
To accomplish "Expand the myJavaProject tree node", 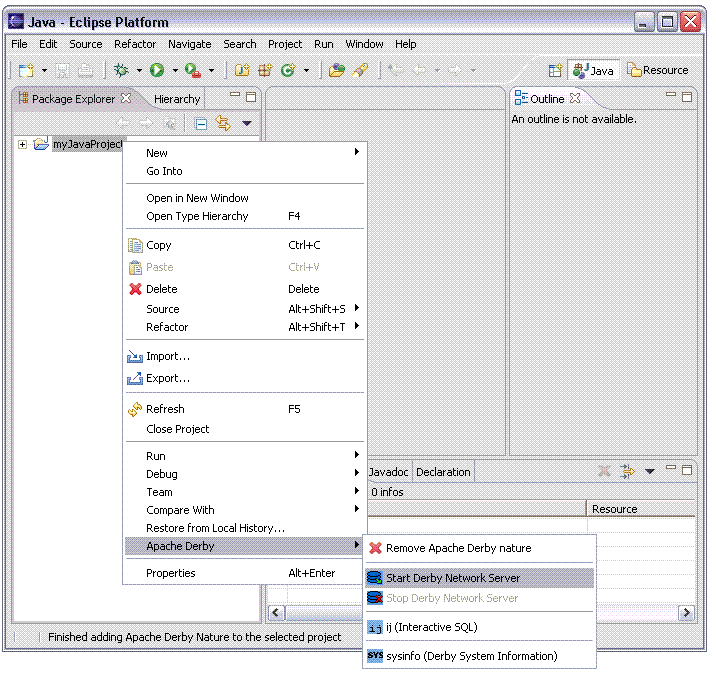I will pyautogui.click(x=22, y=144).
